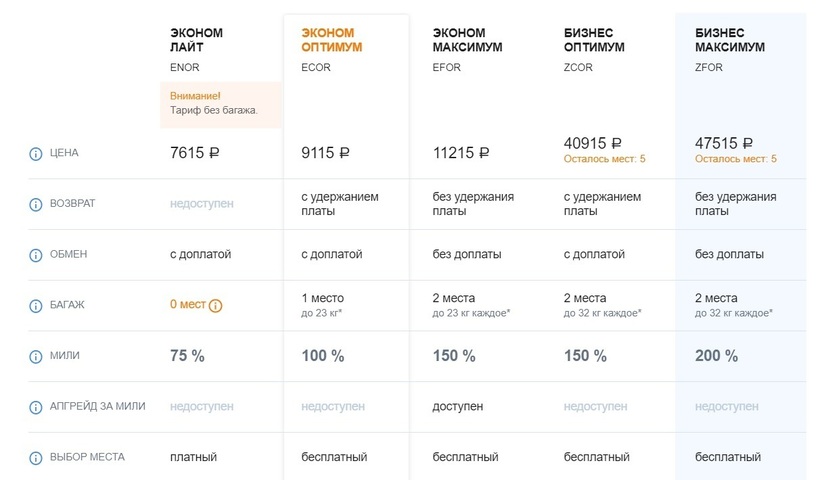
Task: Click the baggage-free tariff warning notice
Action: pos(220,104)
